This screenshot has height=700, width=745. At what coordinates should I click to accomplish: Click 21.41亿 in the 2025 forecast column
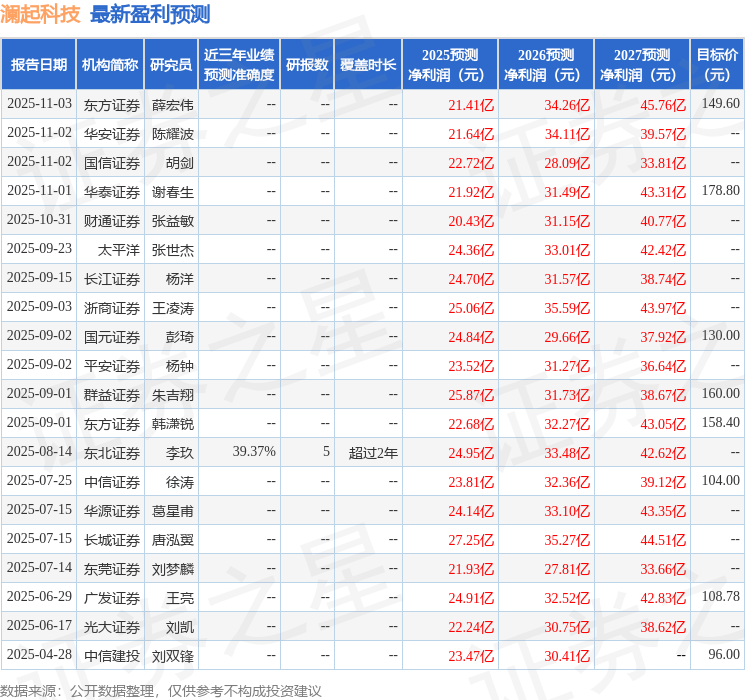point(471,105)
